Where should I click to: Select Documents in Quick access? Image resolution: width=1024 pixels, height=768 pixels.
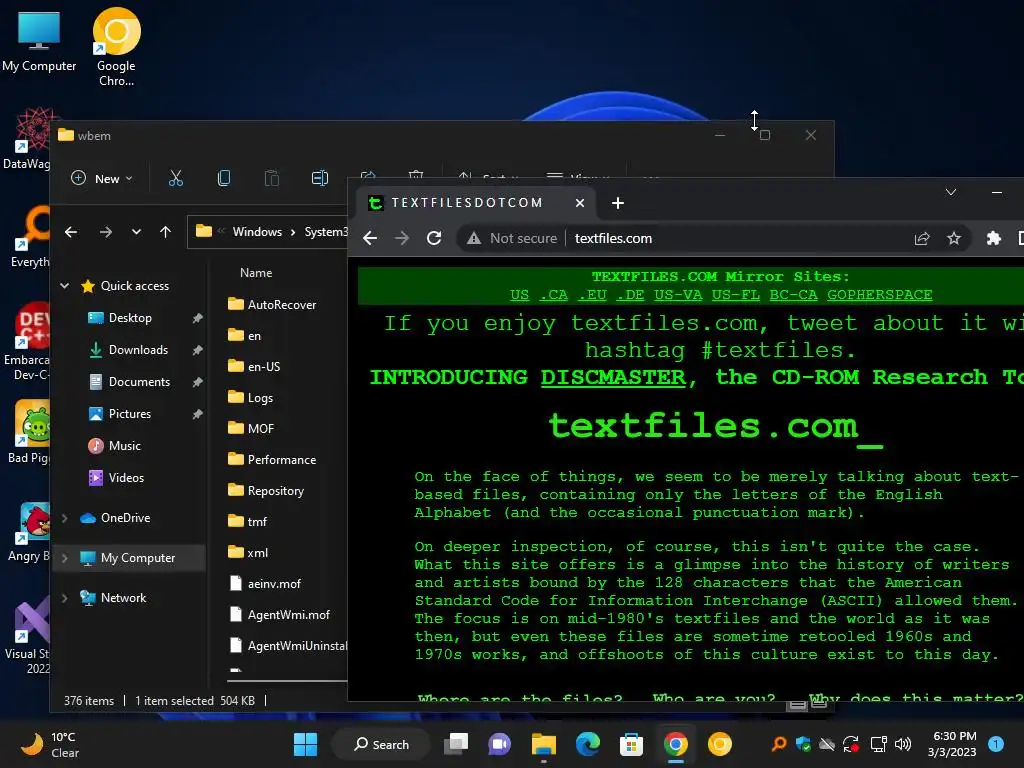pyautogui.click(x=139, y=382)
